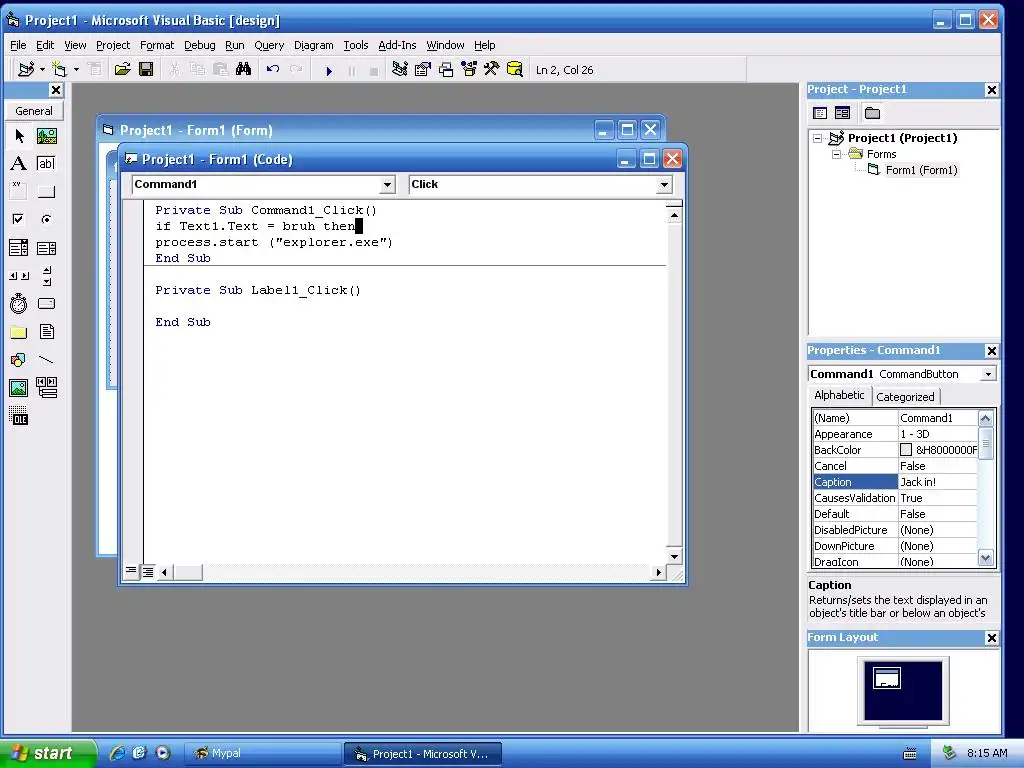Click the Open Project folder icon
The width and height of the screenshot is (1024, 768).
click(x=122, y=69)
